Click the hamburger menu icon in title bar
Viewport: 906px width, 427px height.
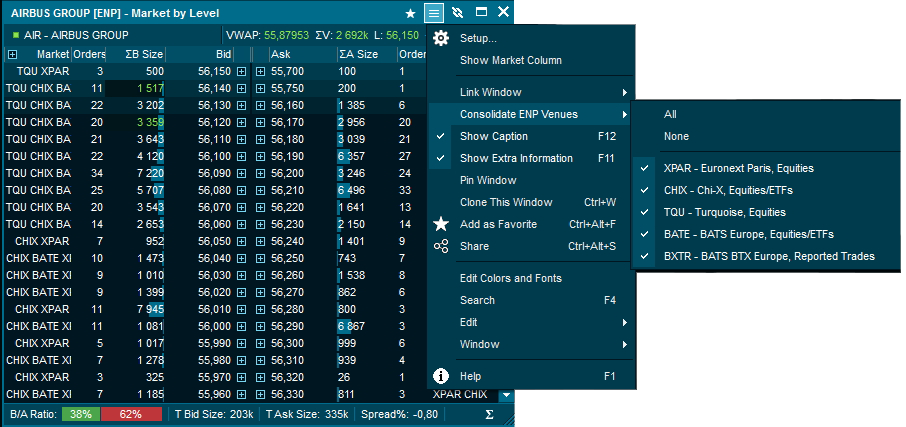pyautogui.click(x=433, y=13)
